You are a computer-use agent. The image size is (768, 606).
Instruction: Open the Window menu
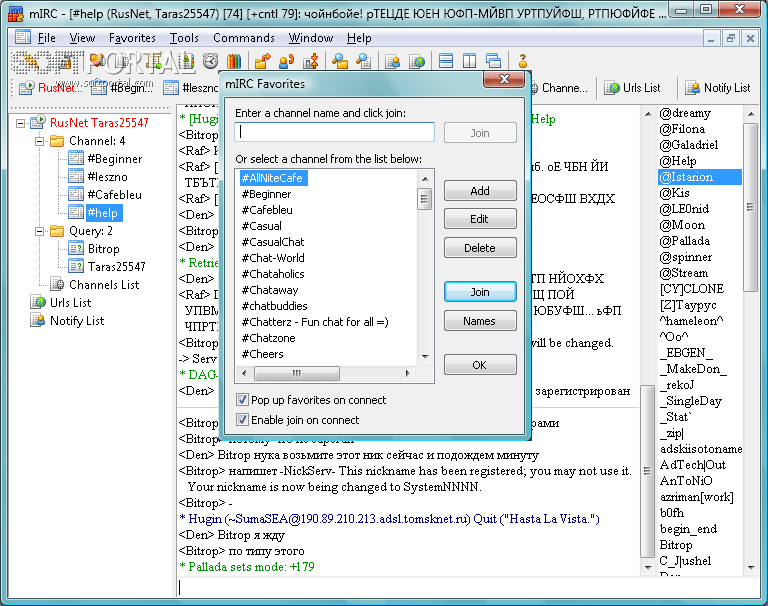pos(311,38)
